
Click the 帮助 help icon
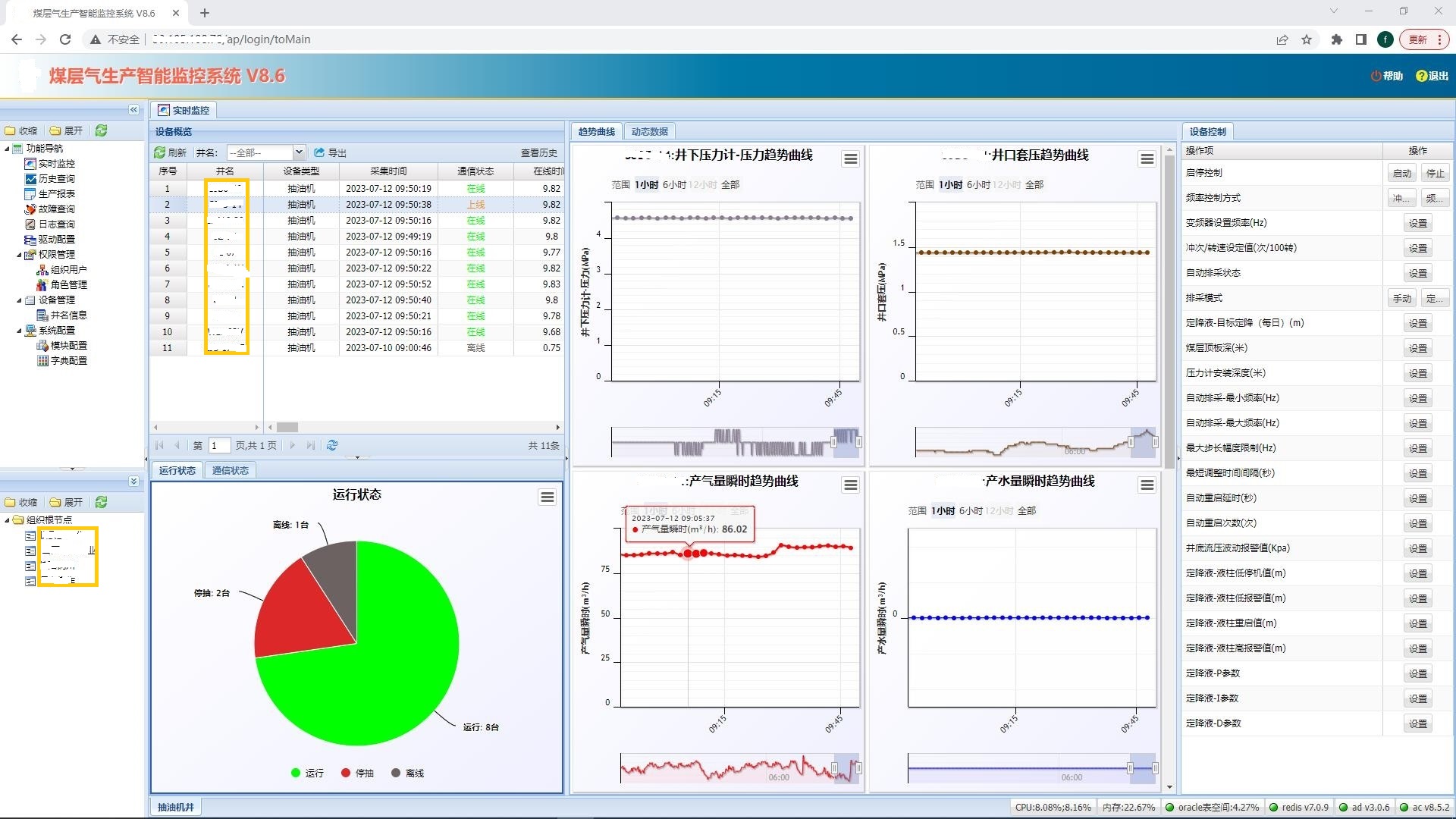point(1376,76)
